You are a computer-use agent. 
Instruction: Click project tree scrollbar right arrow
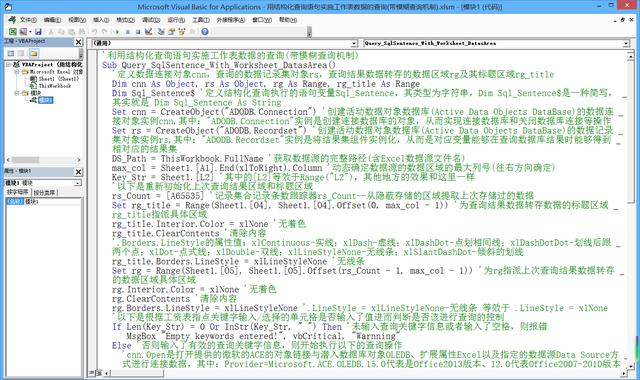[x=79, y=160]
